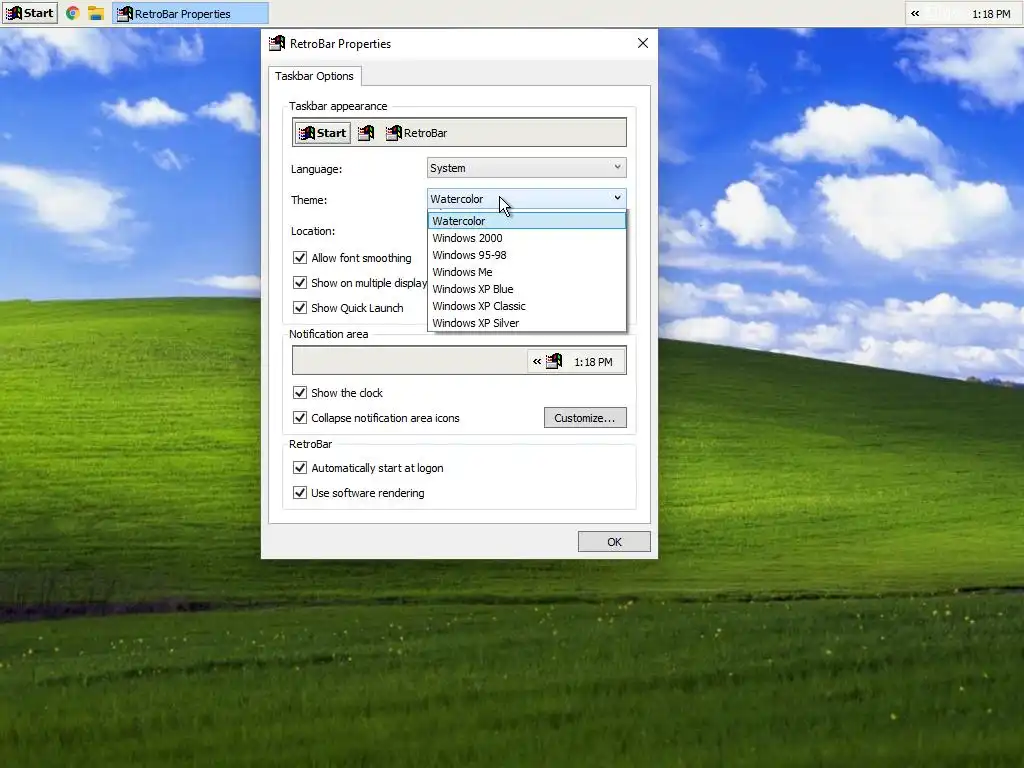The image size is (1024, 768).
Task: Choose Windows XP Blue from the theme list
Action: 526,289
